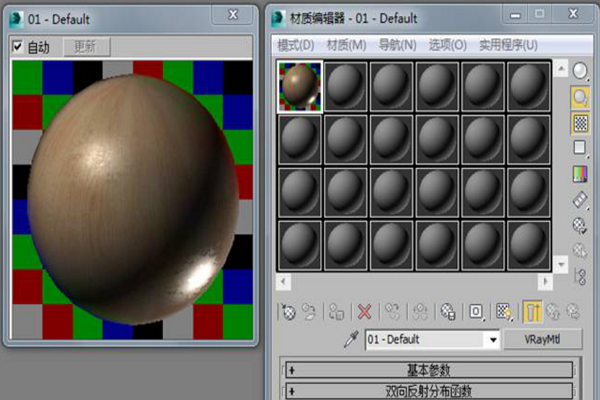Viewport: 600px width, 400px height.
Task: Click the sample slots scroll left arrow
Action: pyautogui.click(x=283, y=282)
